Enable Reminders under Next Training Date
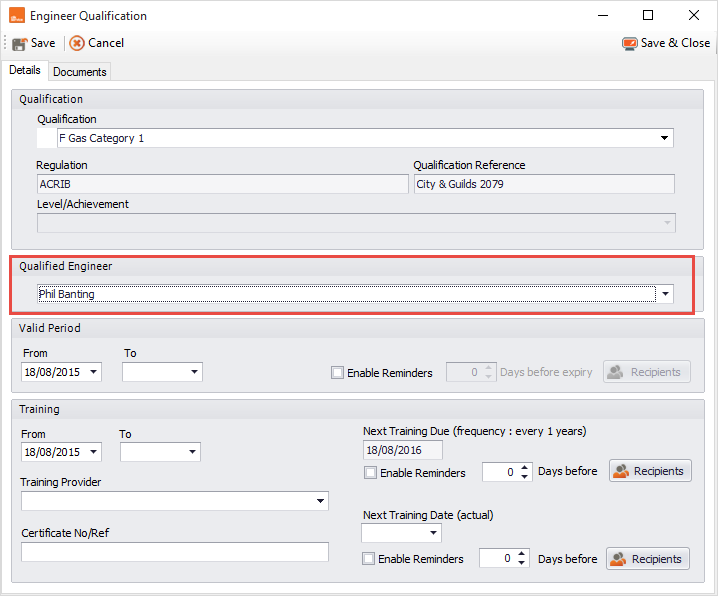 coord(369,559)
